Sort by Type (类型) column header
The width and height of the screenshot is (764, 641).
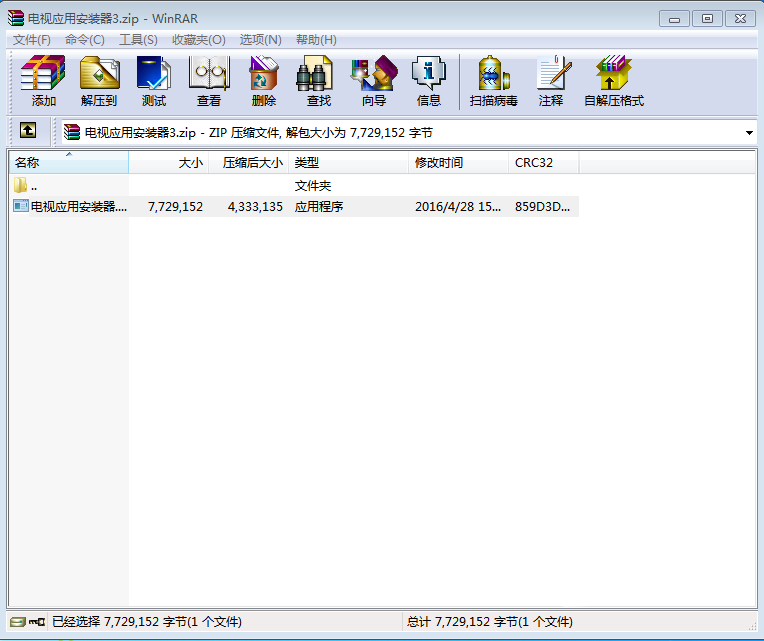(x=348, y=163)
